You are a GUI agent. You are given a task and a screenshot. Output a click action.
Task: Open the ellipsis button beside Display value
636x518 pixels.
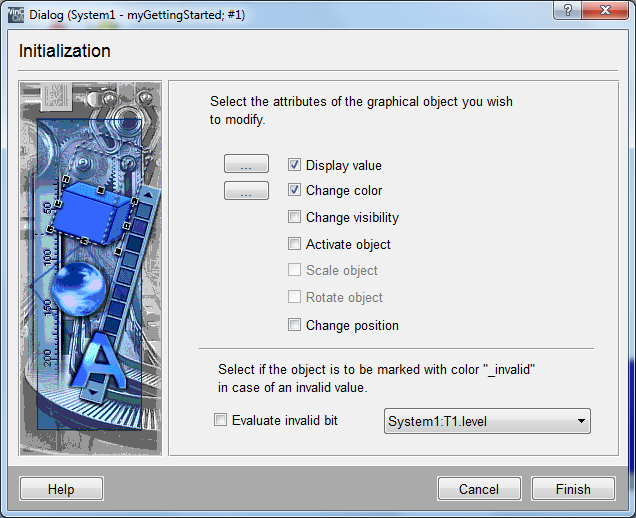[x=246, y=165]
